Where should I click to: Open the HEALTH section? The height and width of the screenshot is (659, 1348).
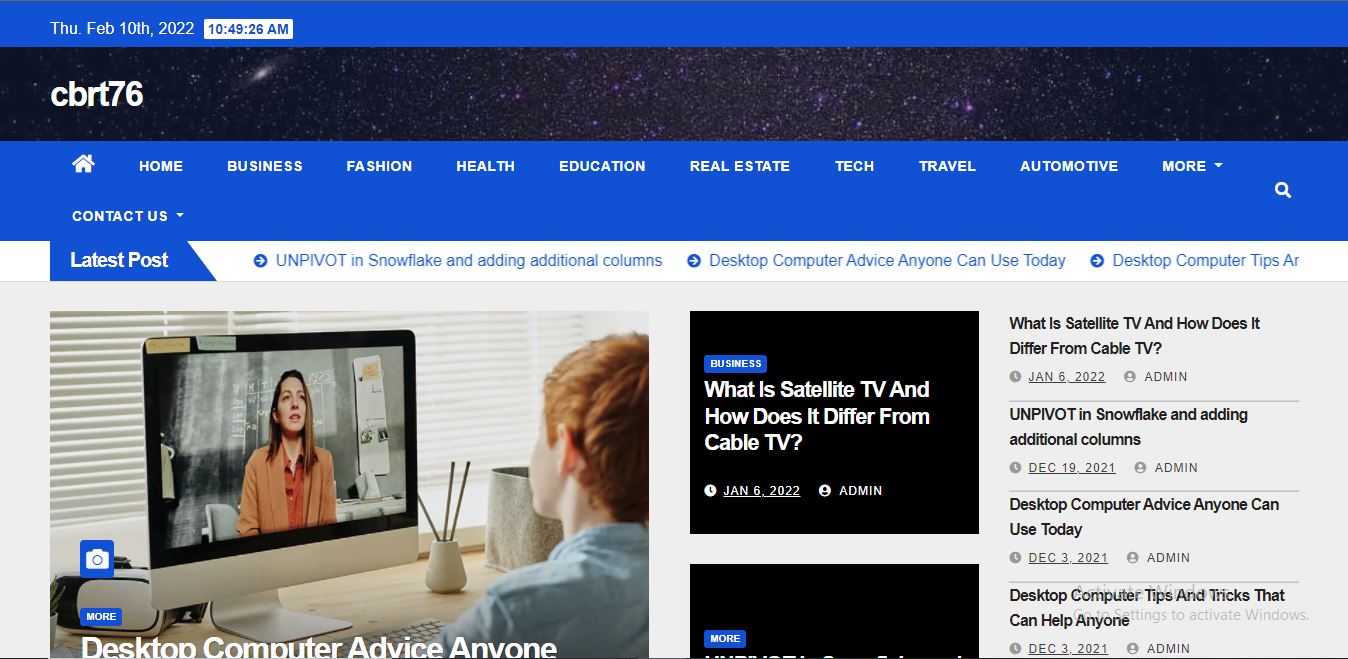[x=486, y=166]
